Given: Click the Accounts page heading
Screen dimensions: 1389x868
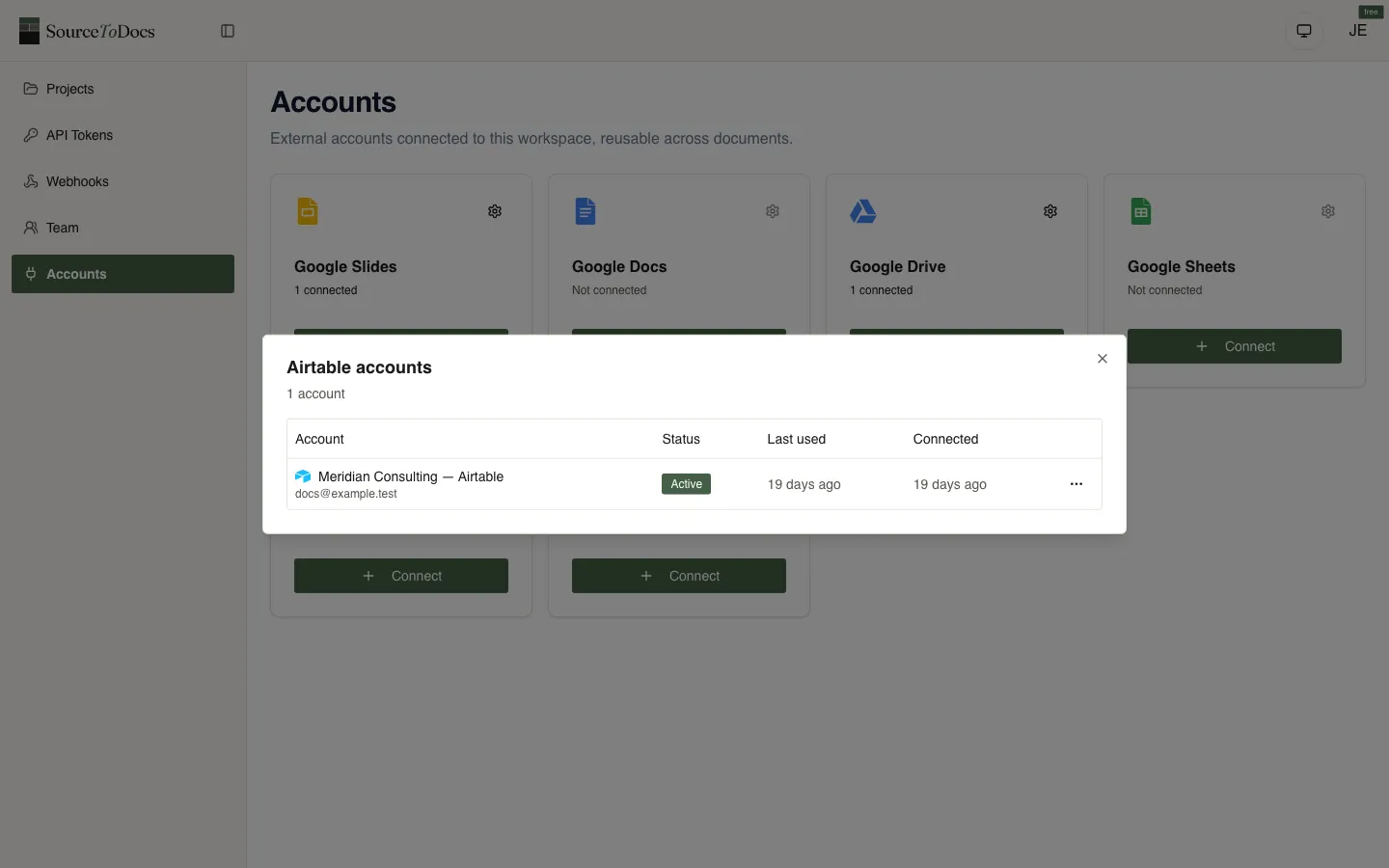Looking at the screenshot, I should [334, 102].
